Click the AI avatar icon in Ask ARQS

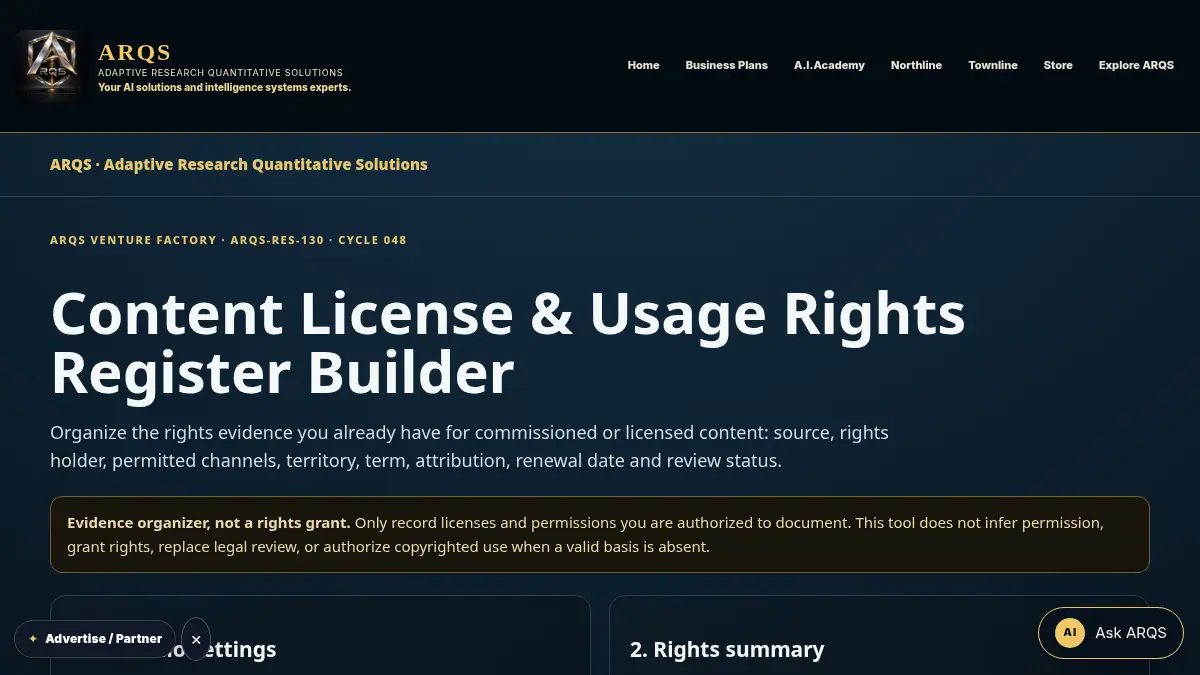1070,633
